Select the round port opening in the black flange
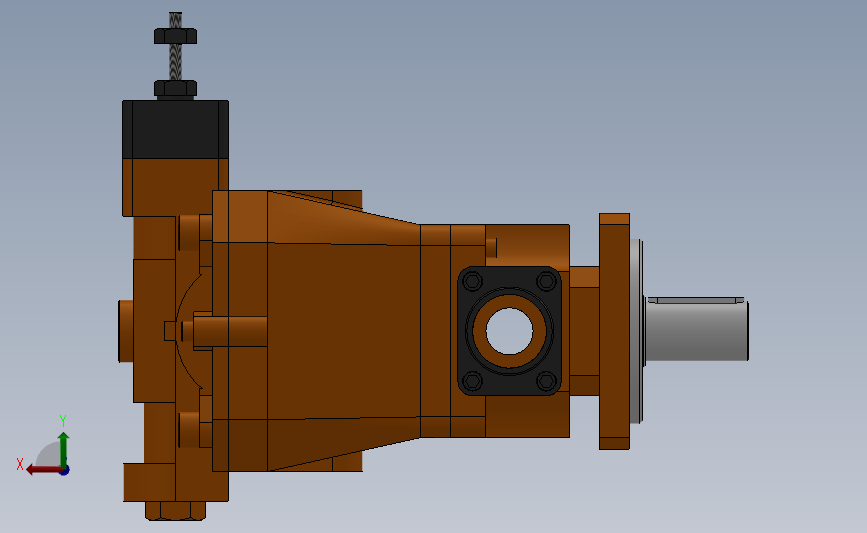Viewport: 867px width, 533px height. 509,331
